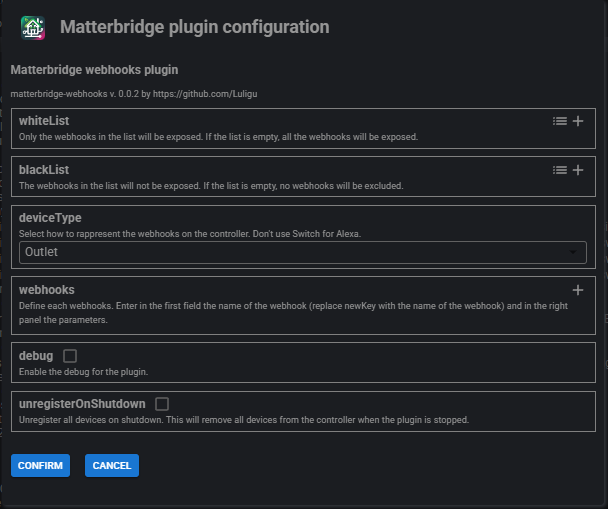Click 'Define each webhooks' description text
Viewport: 608px width, 509px height.
pos(293,313)
